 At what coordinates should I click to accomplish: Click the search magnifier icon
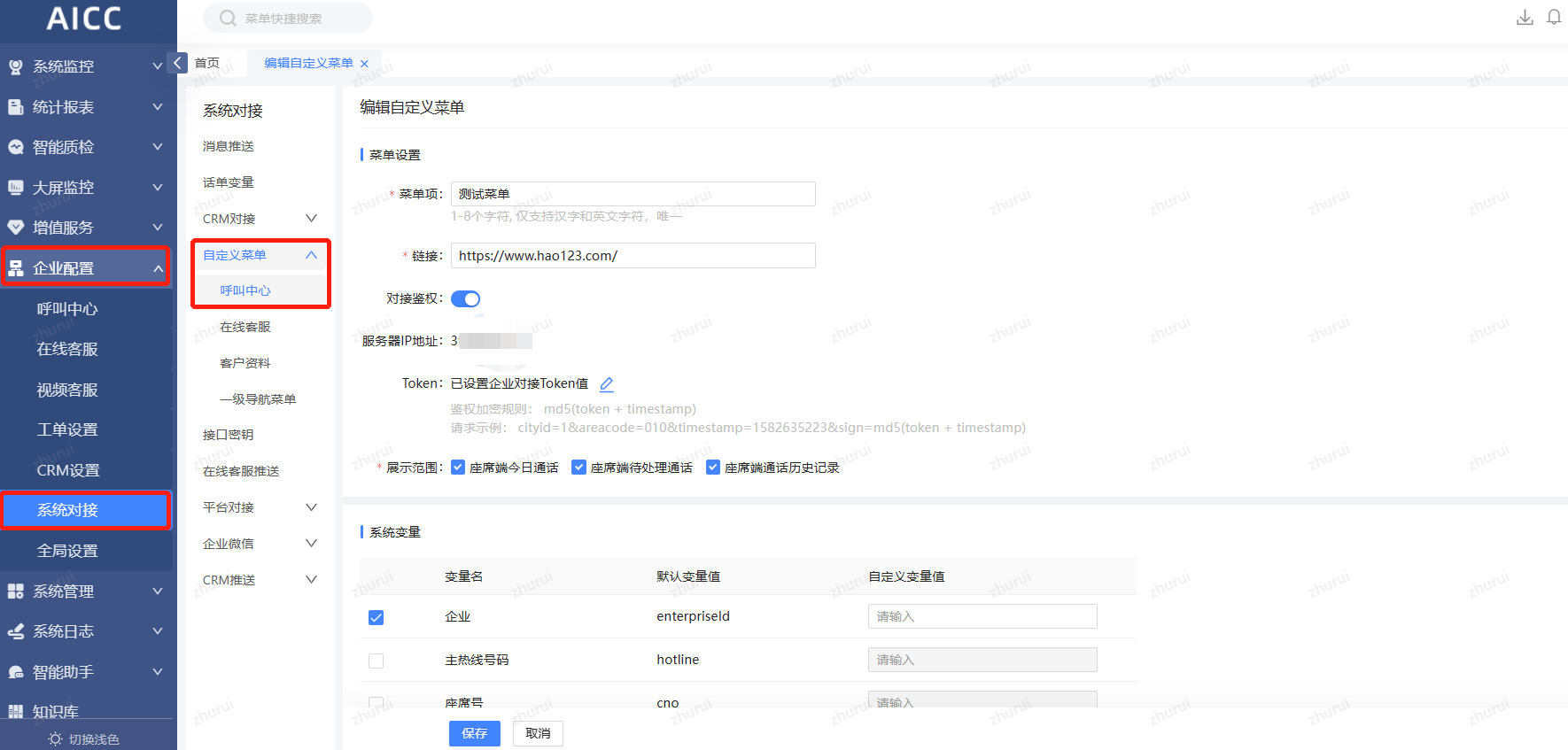228,18
